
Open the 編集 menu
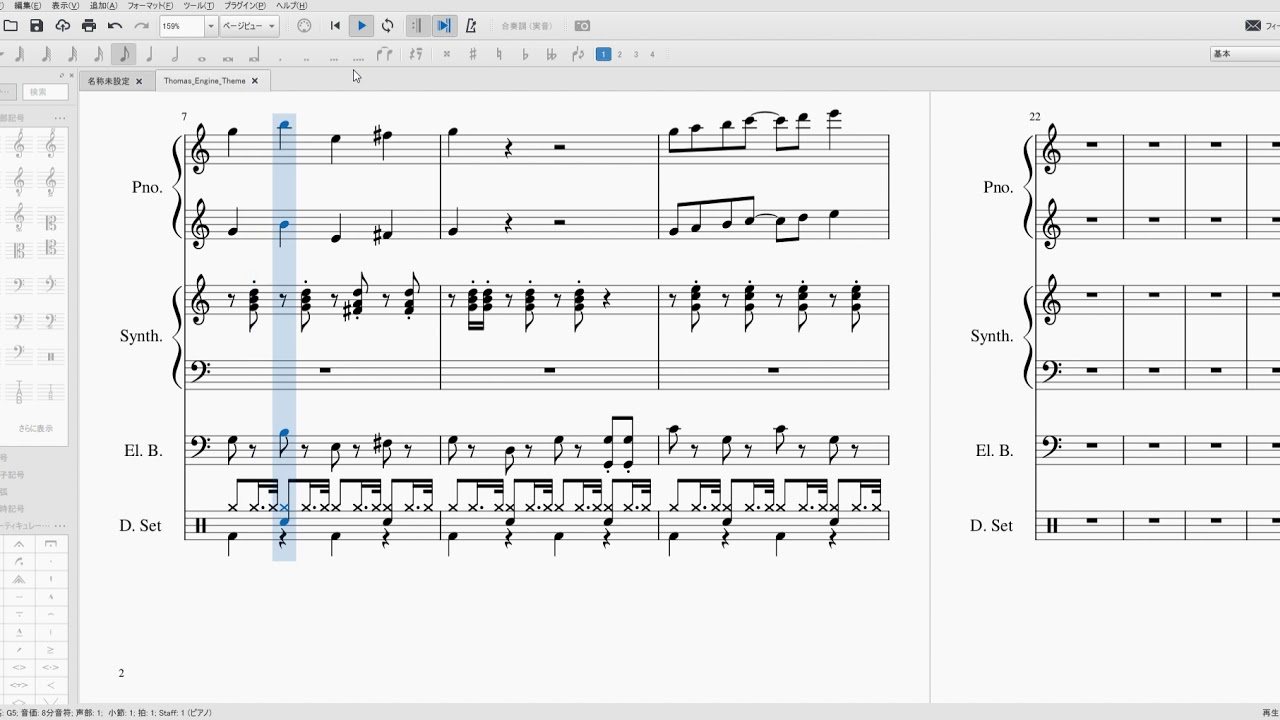click(29, 6)
